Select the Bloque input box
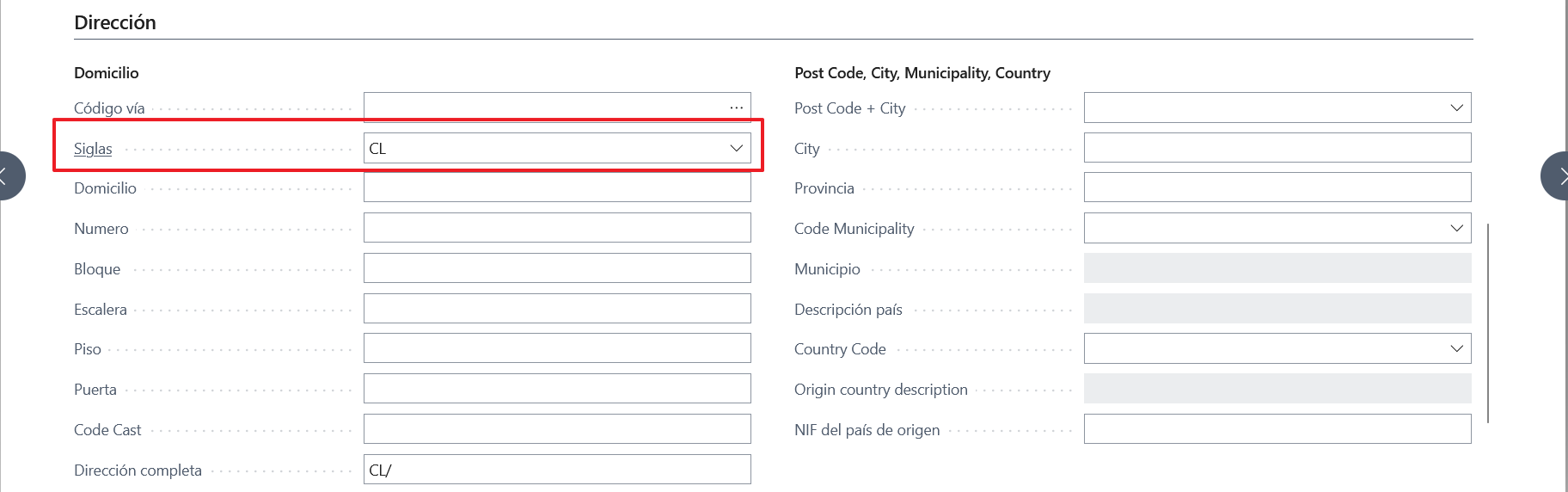 click(x=556, y=268)
